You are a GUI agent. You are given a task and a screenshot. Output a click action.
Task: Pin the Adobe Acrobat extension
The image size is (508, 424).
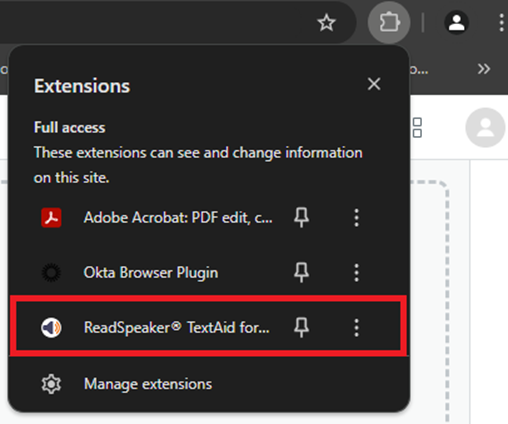click(301, 218)
